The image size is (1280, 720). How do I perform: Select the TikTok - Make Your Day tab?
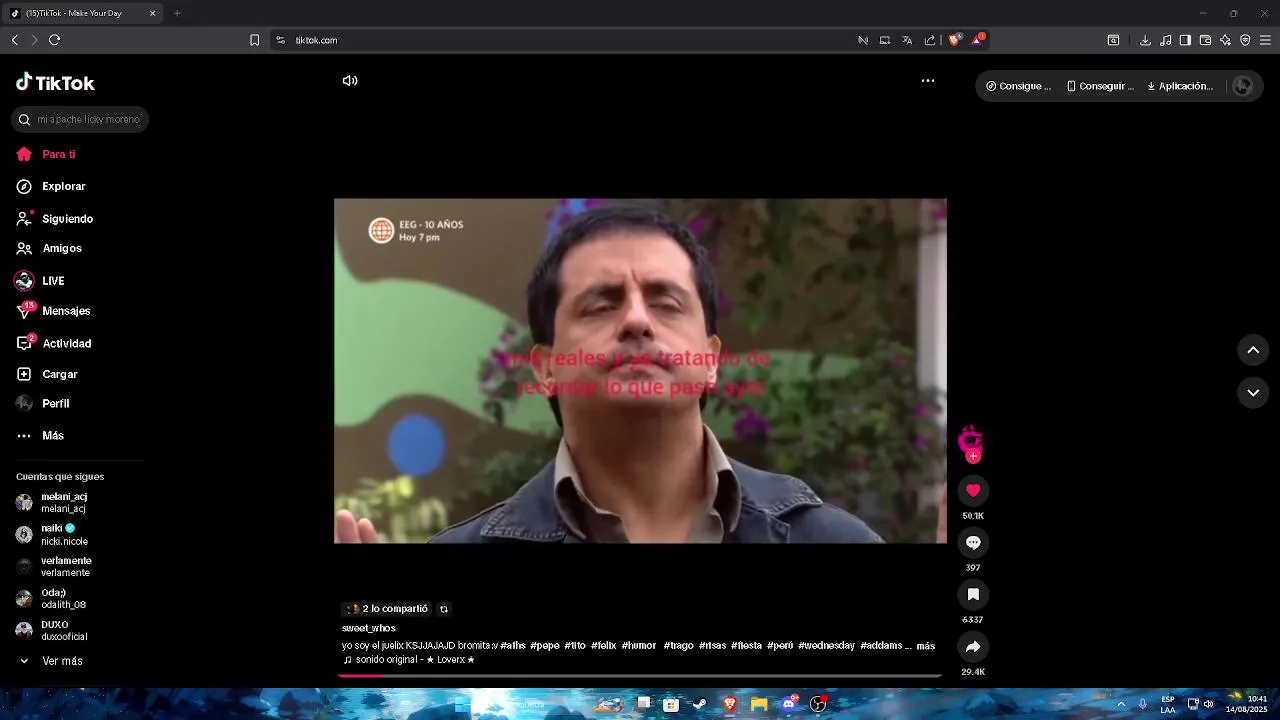(83, 13)
